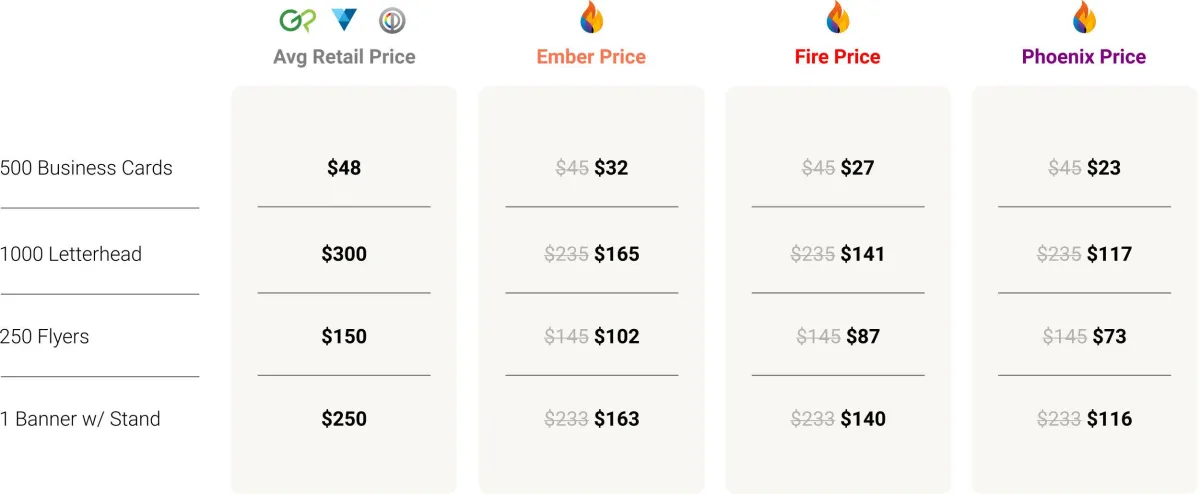
Task: Click Phoenix $116 banner price
Action: tap(1110, 418)
